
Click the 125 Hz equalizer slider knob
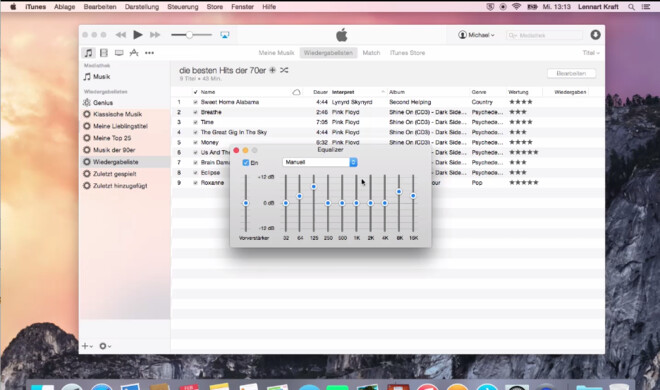(x=314, y=186)
